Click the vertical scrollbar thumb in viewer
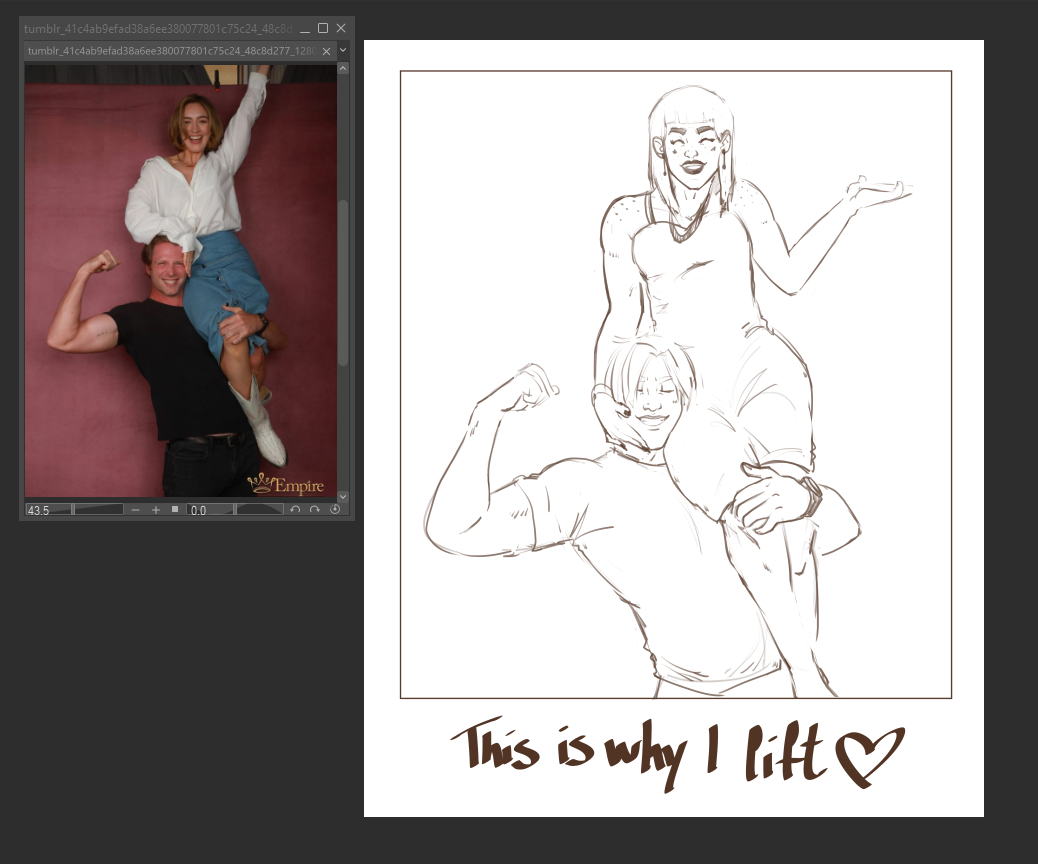Image resolution: width=1038 pixels, height=864 pixels. 343,280
